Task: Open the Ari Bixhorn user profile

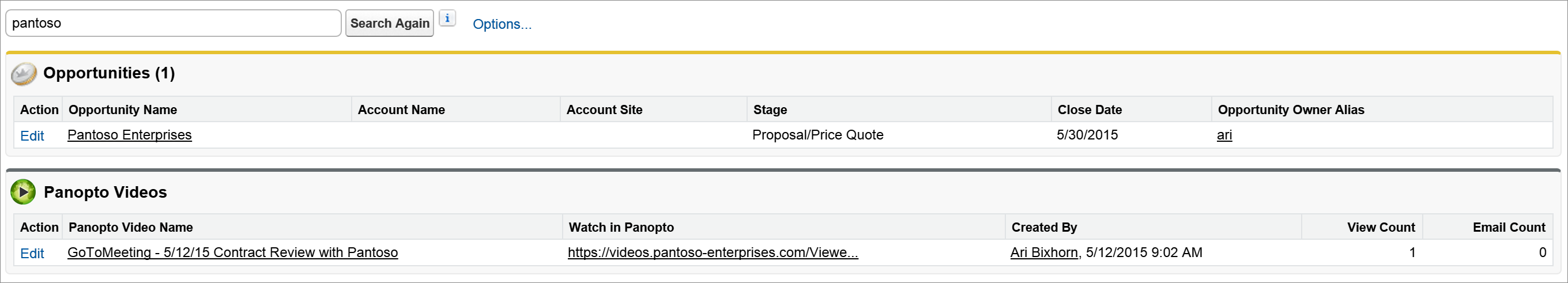Action: point(1044,252)
